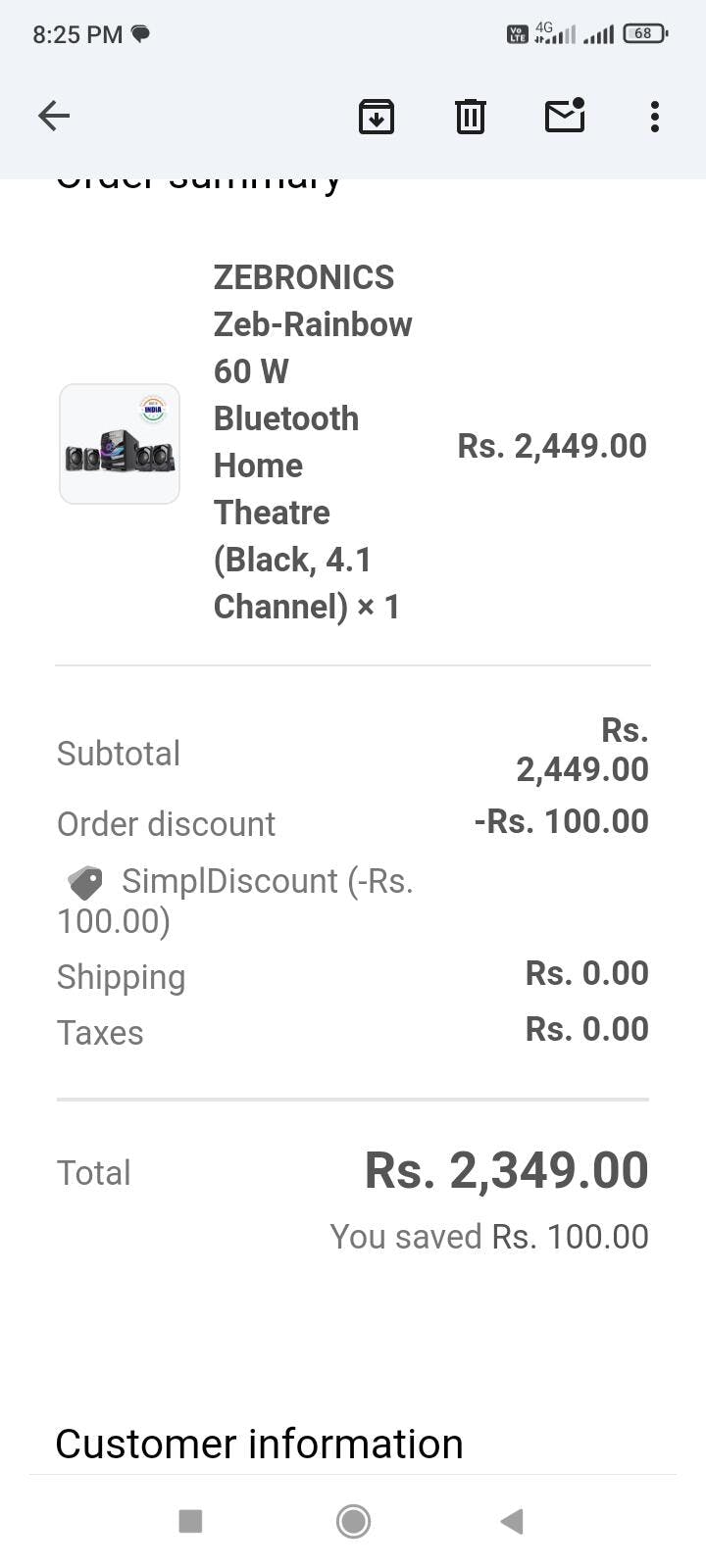Tap the Order discount label
706x1568 pixels.
tap(166, 824)
